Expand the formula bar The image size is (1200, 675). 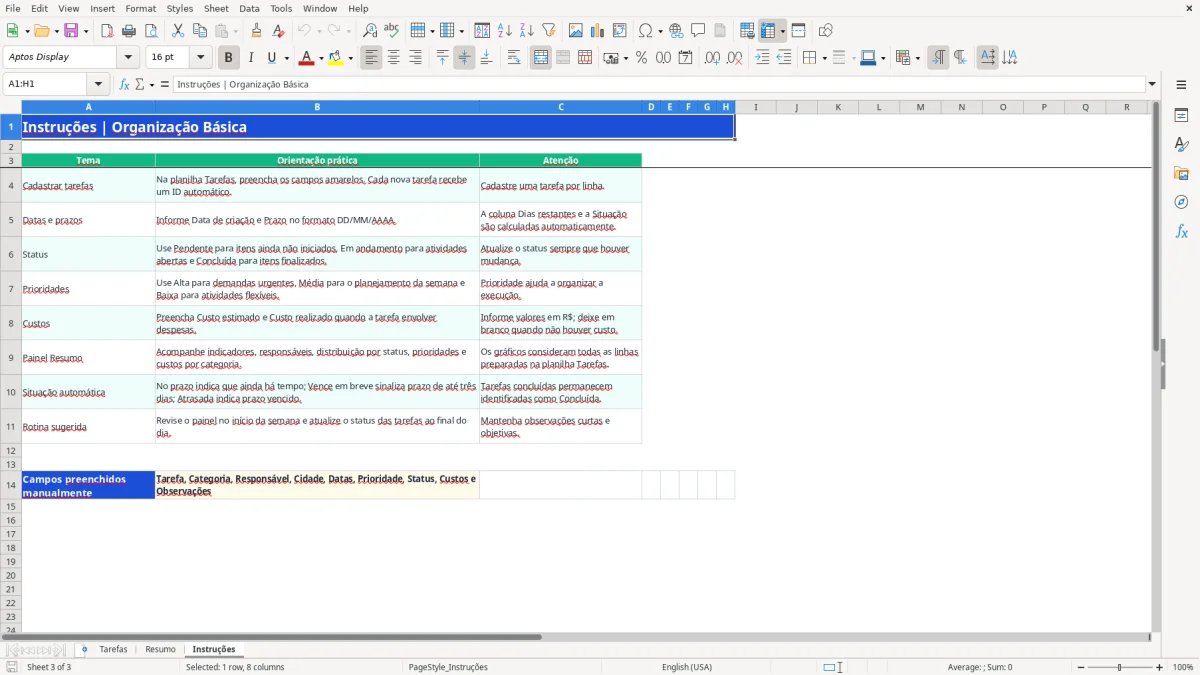point(1152,84)
